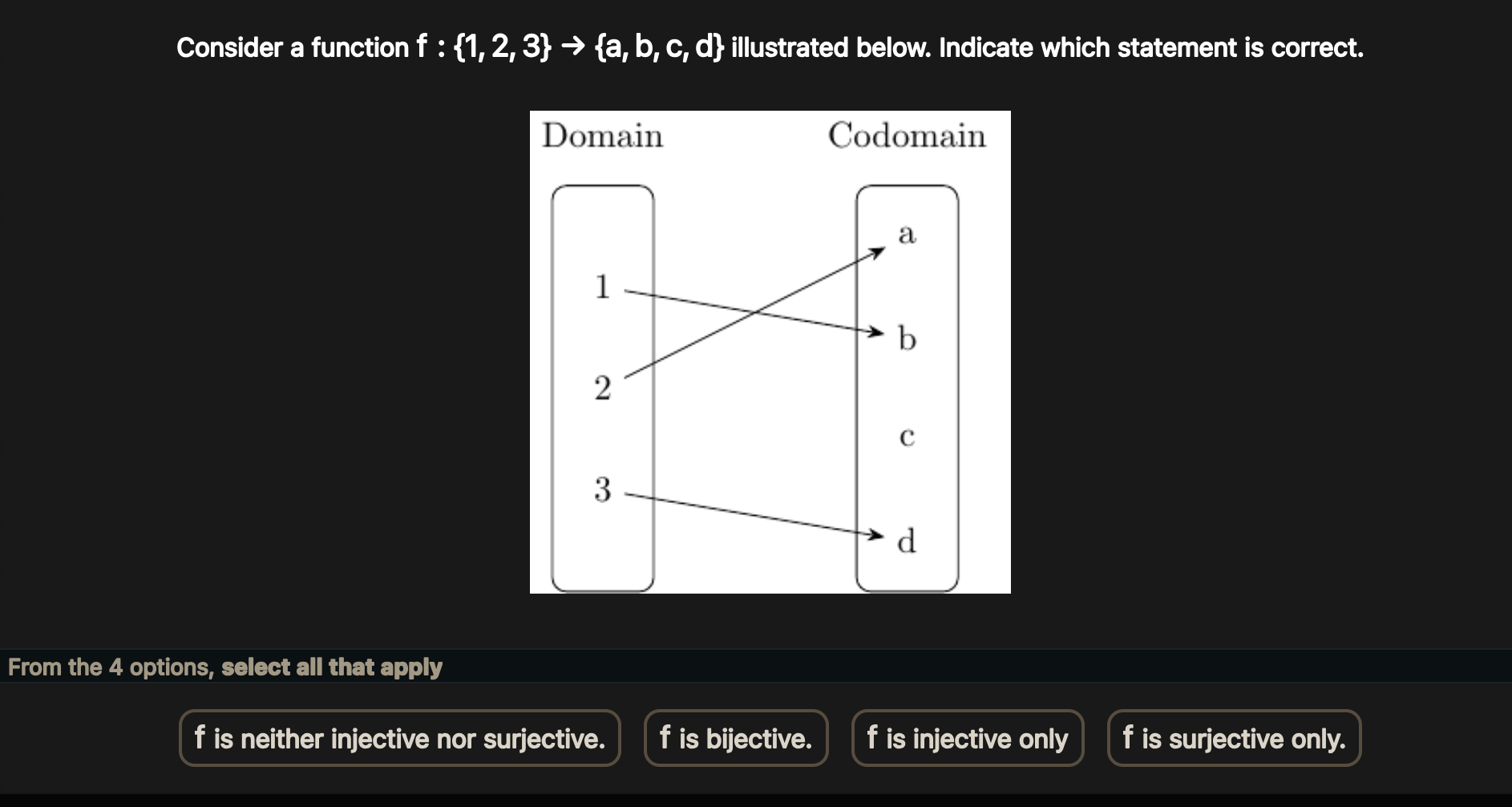This screenshot has width=1512, height=807.
Task: Select the "f is bijective." option
Action: [735, 738]
